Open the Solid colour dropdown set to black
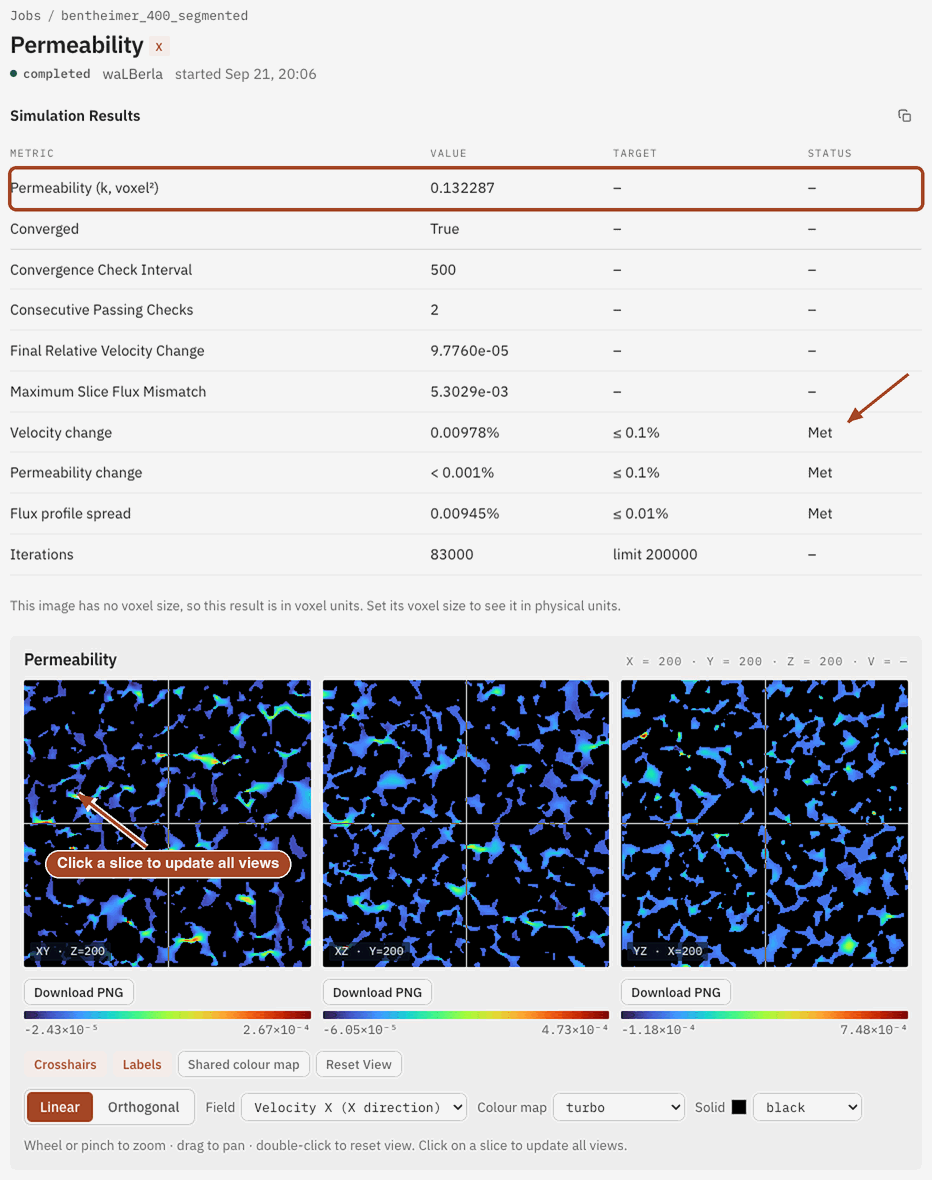Image resolution: width=932 pixels, height=1180 pixels. point(807,1107)
